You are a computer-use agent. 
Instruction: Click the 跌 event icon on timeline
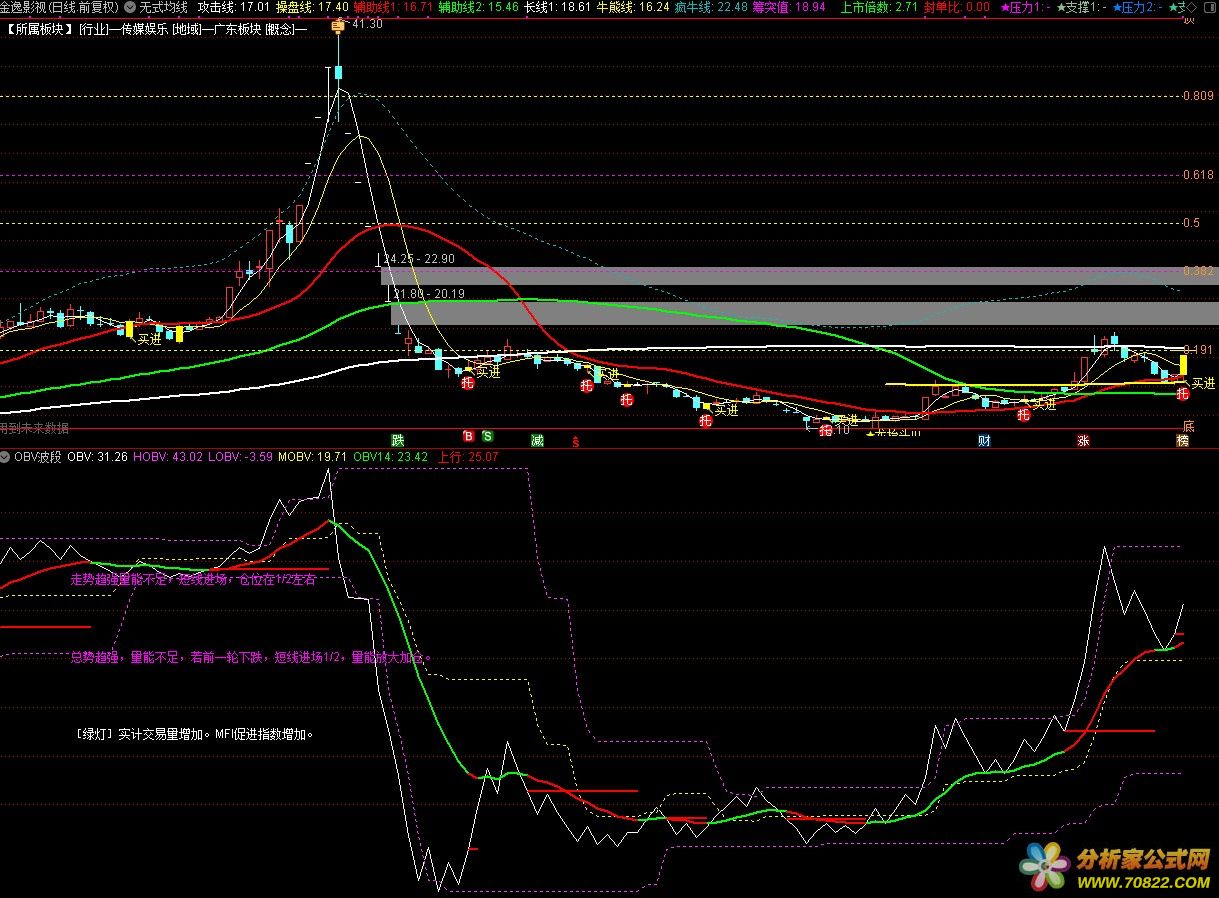click(398, 439)
